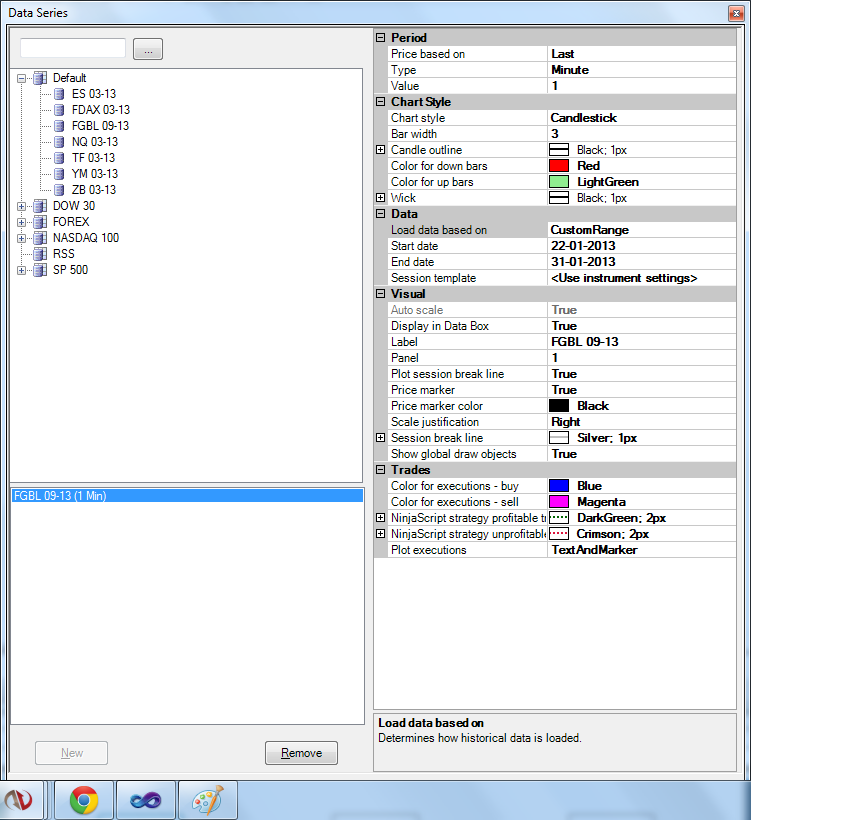Screen dimensions: 846x820
Task: Open Google Chrome from the taskbar
Action: point(84,800)
